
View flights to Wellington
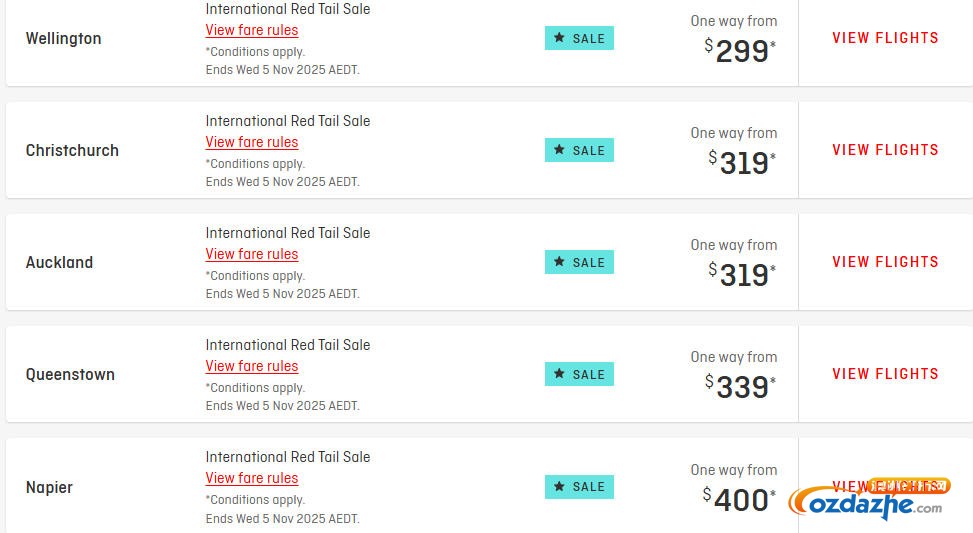coord(885,38)
